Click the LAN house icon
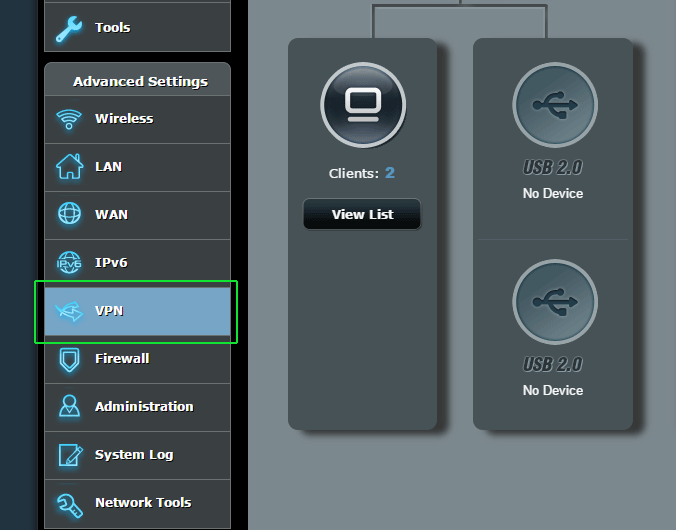Screen dimensions: 676x530 (69, 166)
